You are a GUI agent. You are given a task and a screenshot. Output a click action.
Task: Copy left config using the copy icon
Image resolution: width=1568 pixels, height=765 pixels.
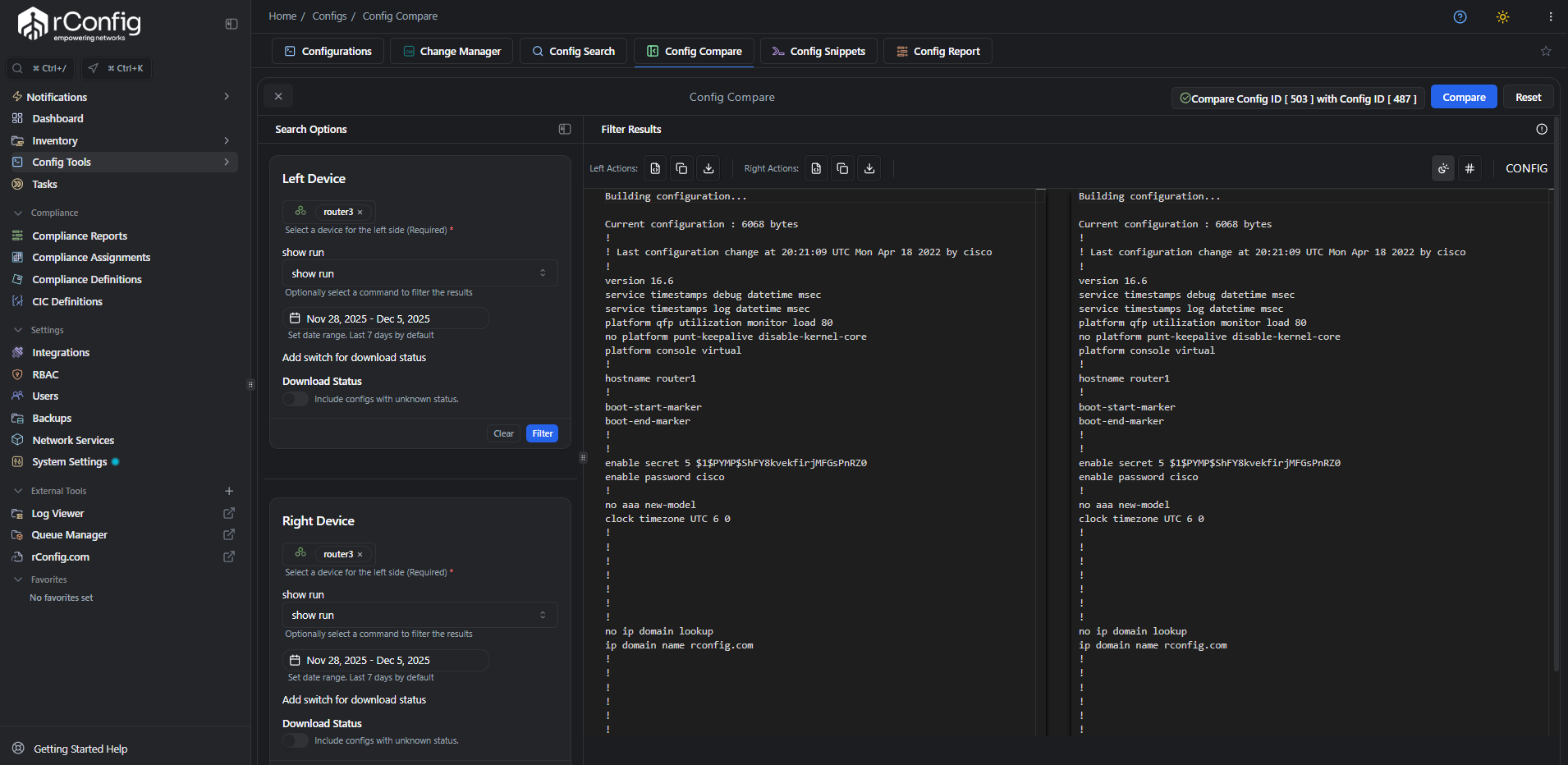[x=681, y=168]
